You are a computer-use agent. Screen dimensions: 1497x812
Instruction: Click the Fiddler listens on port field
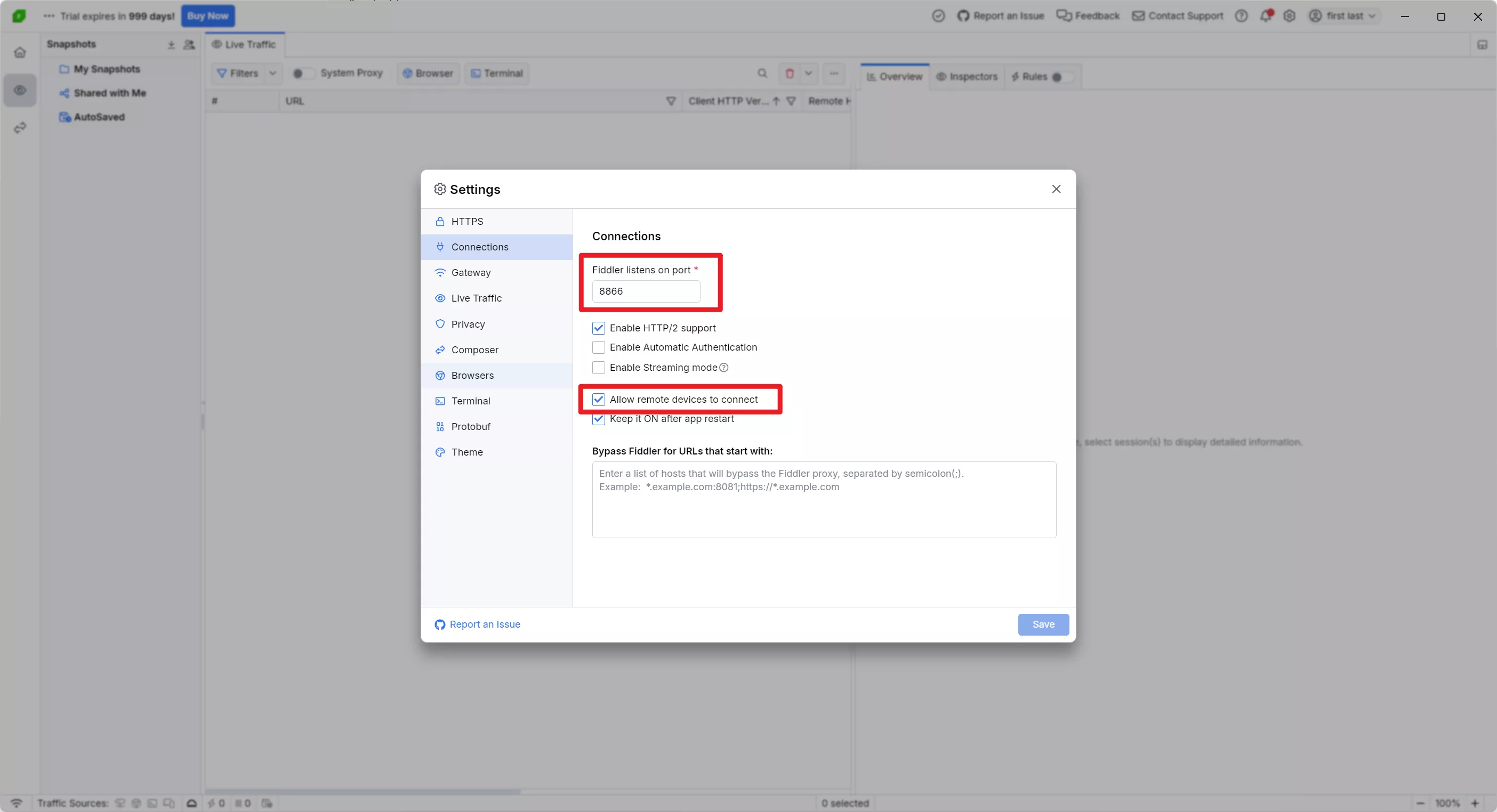coord(646,291)
